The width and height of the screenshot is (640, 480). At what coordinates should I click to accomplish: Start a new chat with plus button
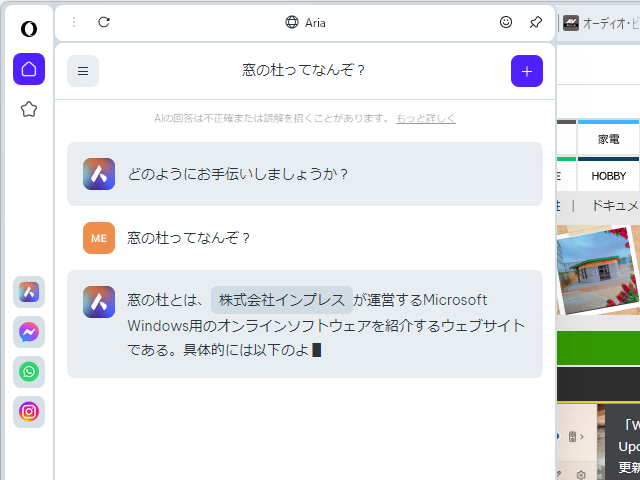[x=527, y=71]
